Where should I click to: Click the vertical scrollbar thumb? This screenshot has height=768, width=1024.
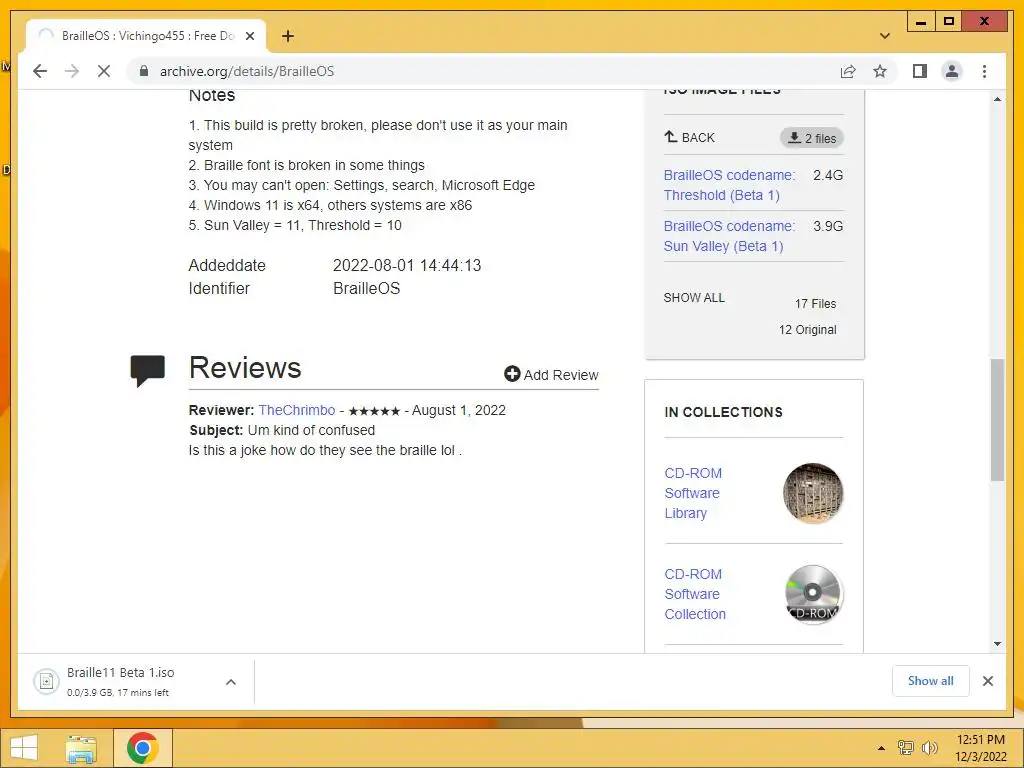click(x=997, y=420)
